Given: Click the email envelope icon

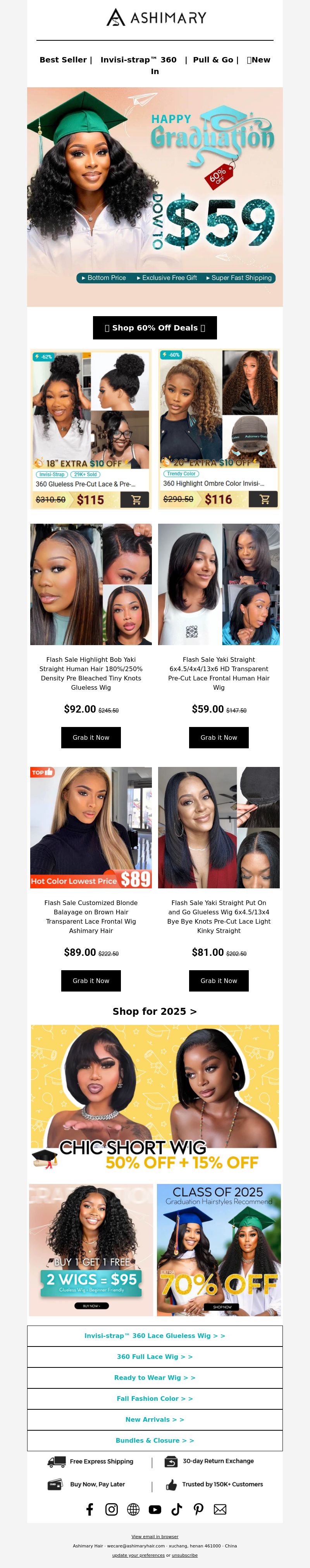Looking at the screenshot, I should click(x=220, y=1509).
